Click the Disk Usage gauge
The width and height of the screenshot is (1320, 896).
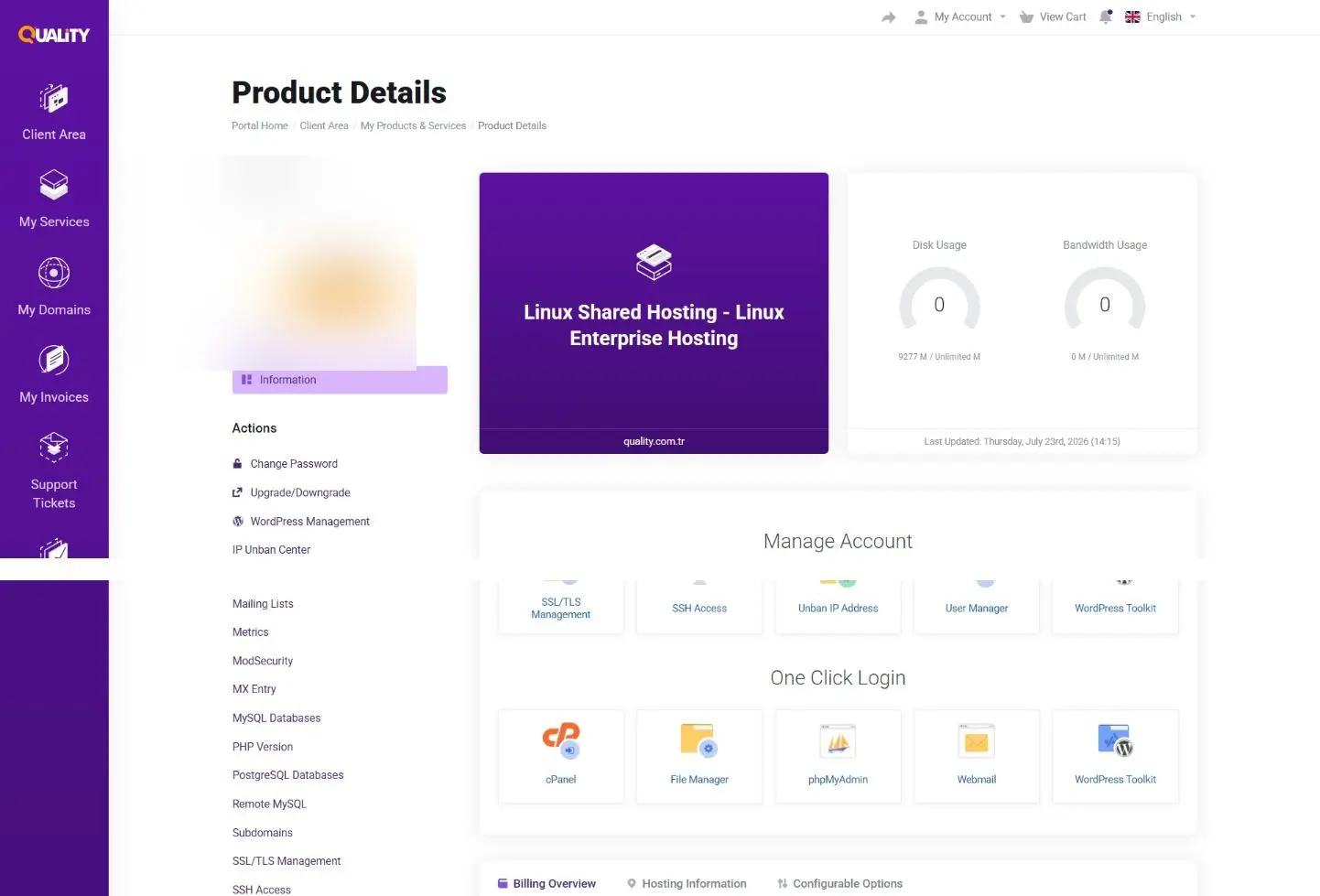point(939,300)
